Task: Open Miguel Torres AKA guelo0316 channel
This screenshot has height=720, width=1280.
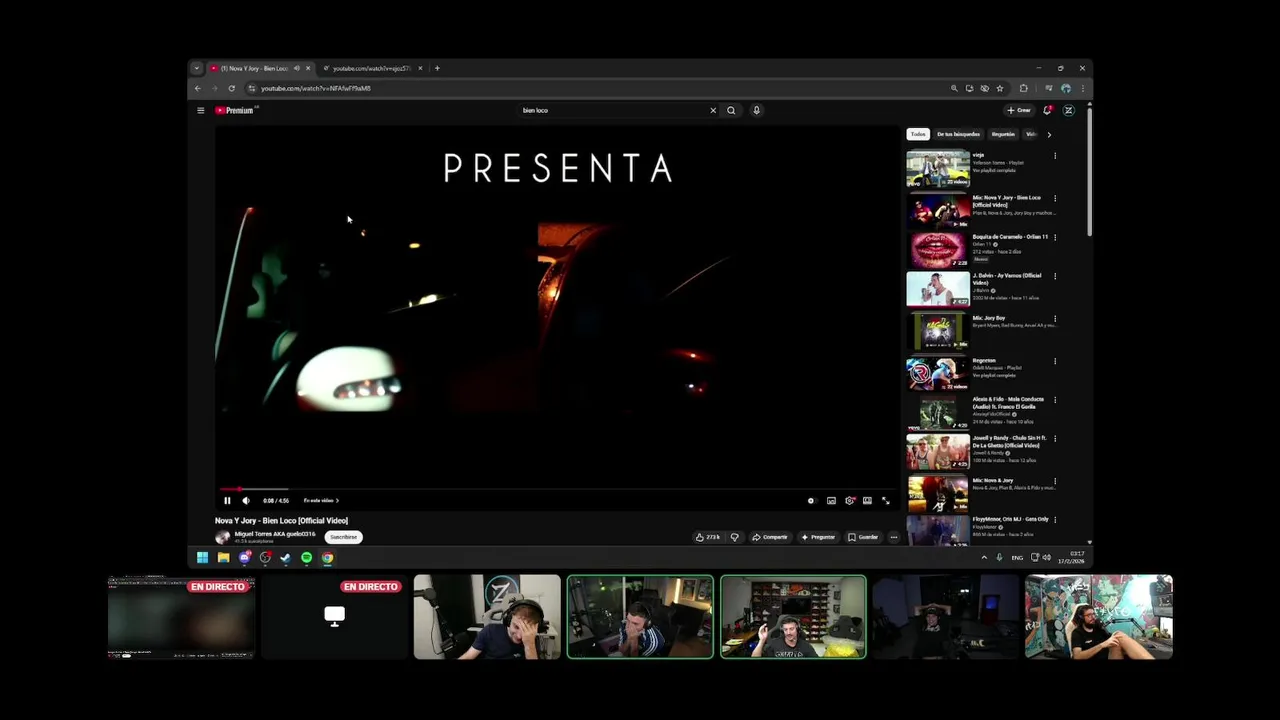Action: point(274,534)
